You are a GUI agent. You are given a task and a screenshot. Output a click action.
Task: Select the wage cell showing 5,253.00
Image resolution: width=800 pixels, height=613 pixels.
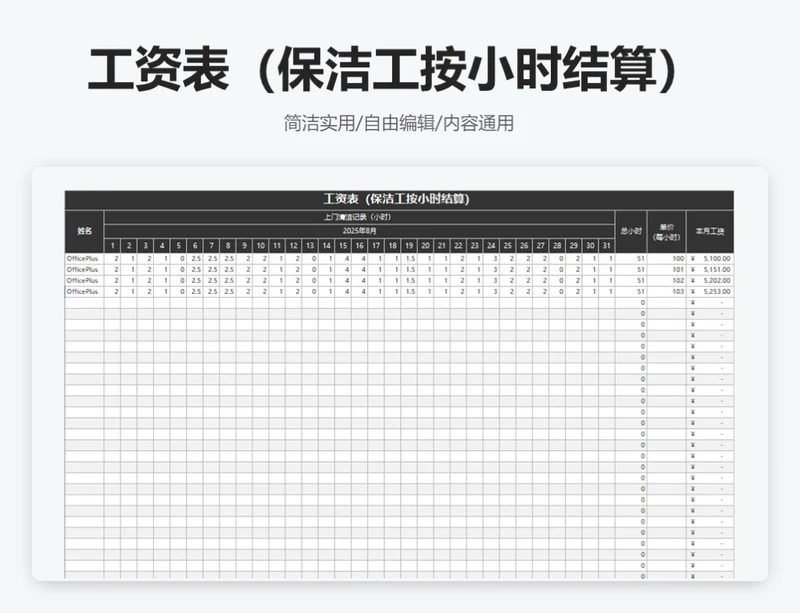click(710, 291)
